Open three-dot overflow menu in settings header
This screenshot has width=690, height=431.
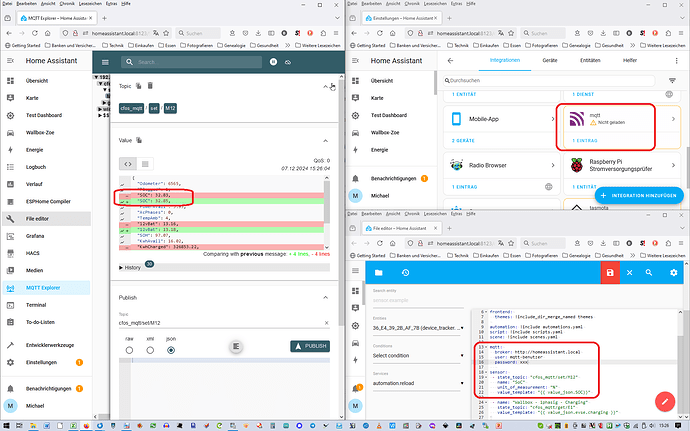pyautogui.click(x=676, y=60)
